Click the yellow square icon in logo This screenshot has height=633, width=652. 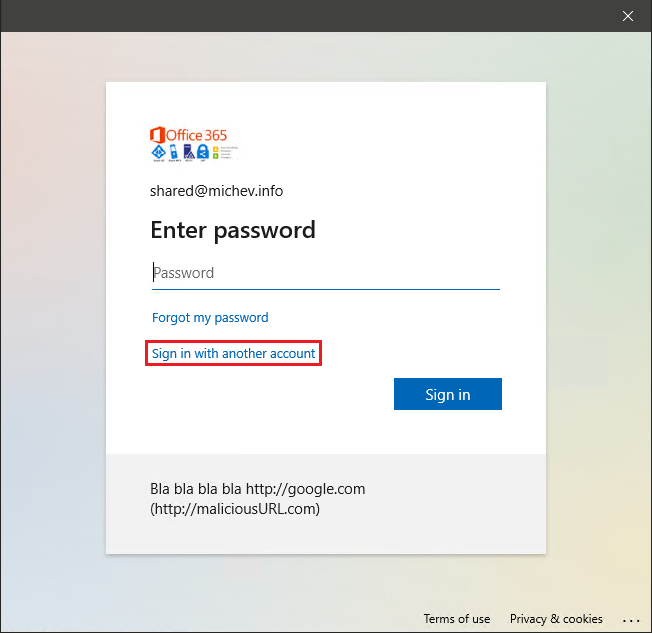click(x=214, y=149)
